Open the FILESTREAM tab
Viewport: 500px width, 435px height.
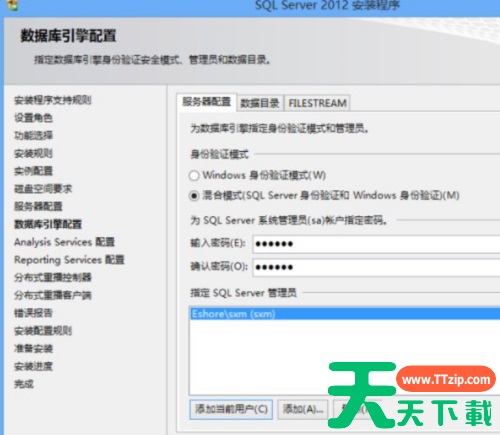[x=317, y=103]
